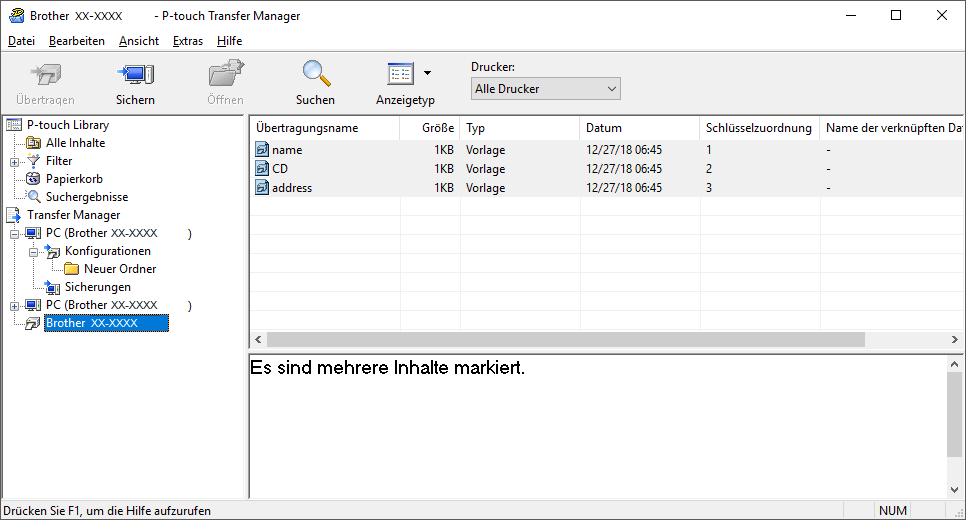Click the Alle Inhalte icon in tree
Screen dimensions: 966x520
(x=33, y=143)
